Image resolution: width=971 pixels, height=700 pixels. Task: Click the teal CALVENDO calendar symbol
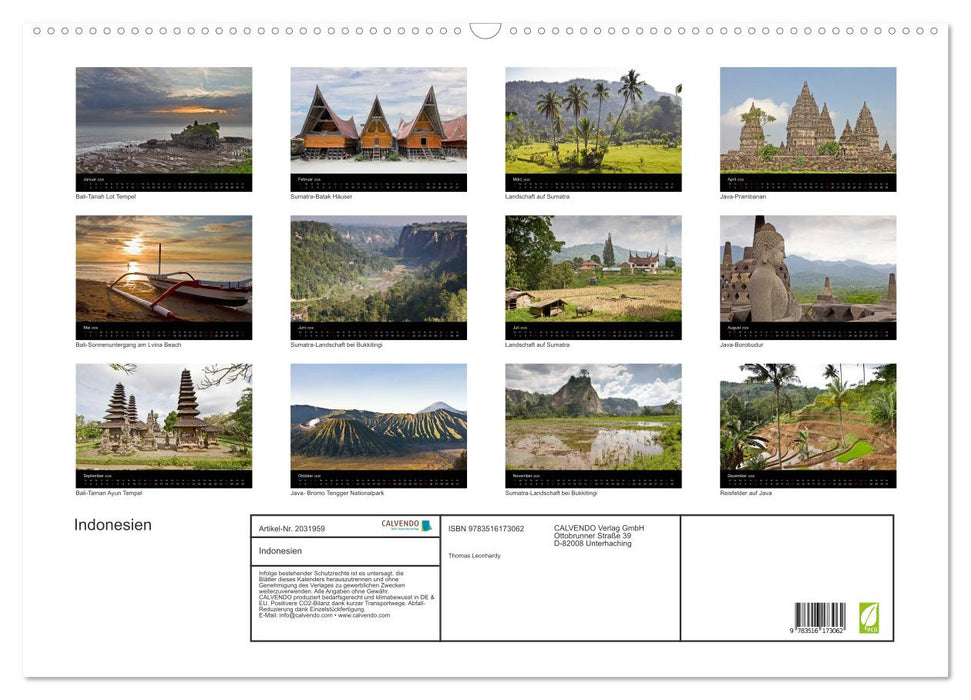pyautogui.click(x=427, y=526)
